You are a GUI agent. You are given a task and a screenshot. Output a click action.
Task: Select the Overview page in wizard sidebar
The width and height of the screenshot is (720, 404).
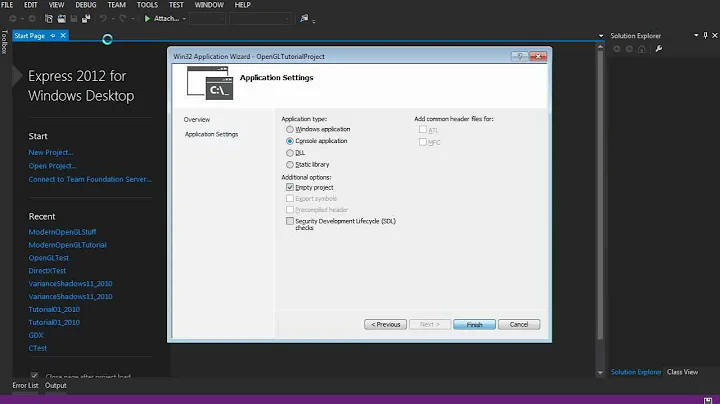[x=197, y=119]
